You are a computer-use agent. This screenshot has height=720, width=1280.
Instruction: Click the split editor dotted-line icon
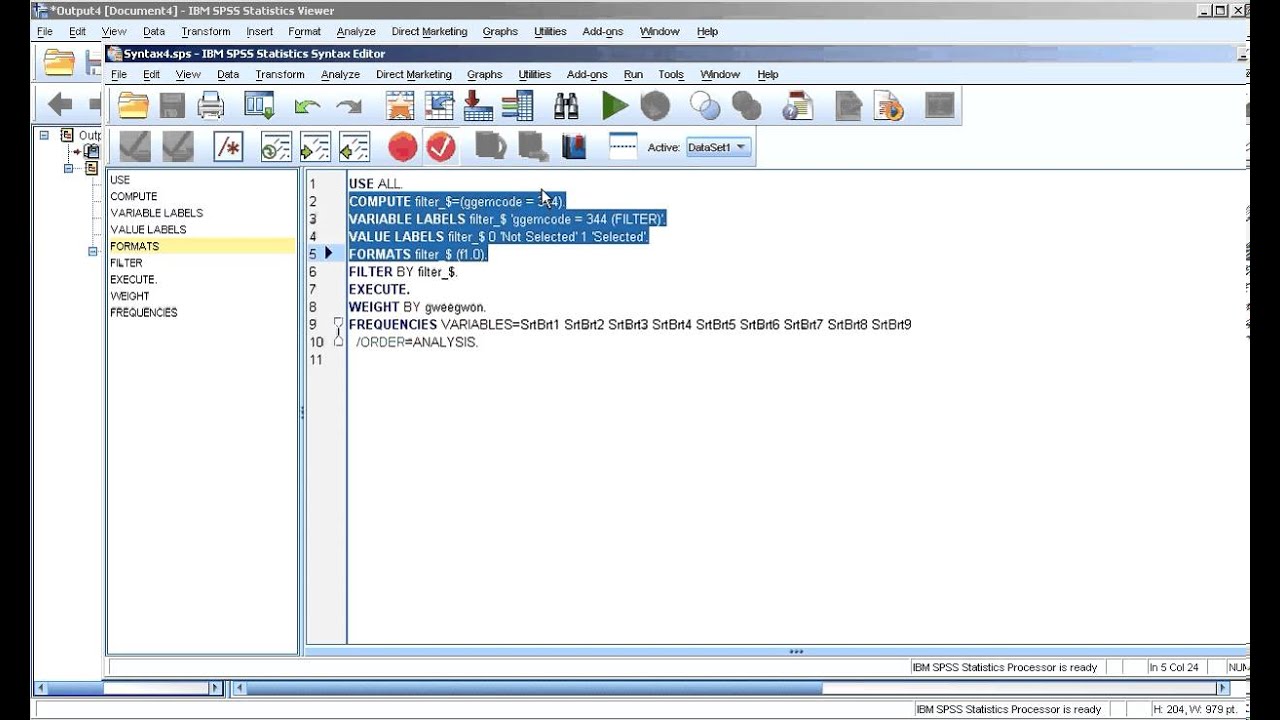point(623,147)
